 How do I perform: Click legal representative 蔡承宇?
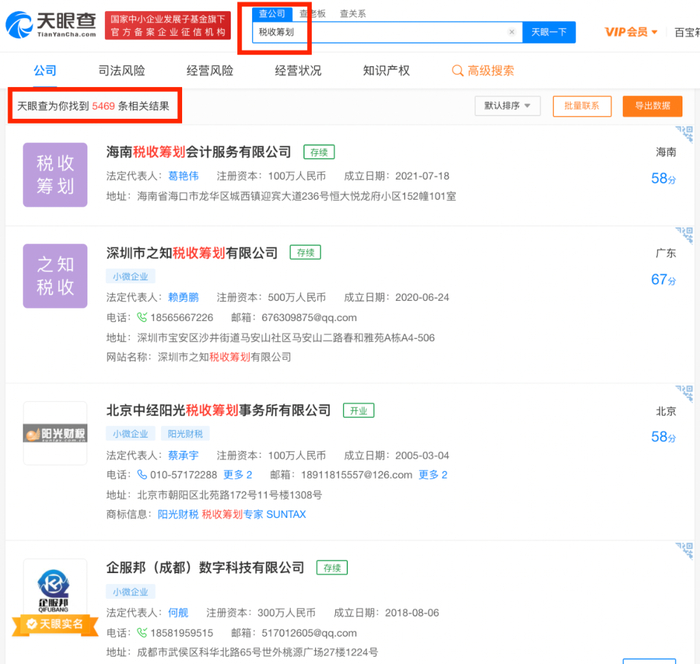(x=183, y=455)
